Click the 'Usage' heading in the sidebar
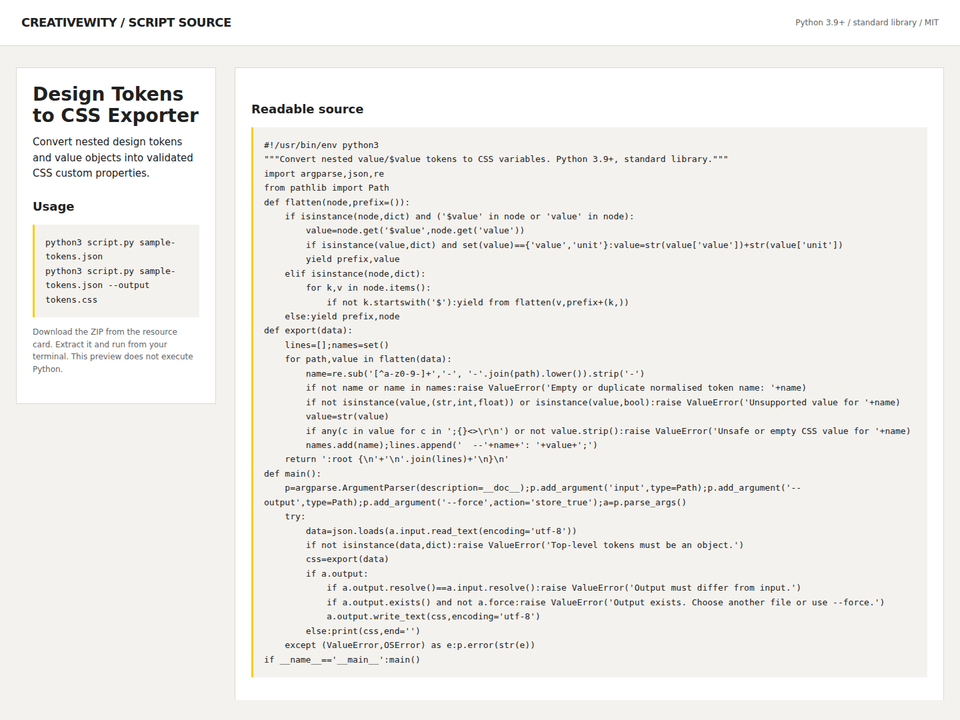This screenshot has height=720, width=960. 53,206
